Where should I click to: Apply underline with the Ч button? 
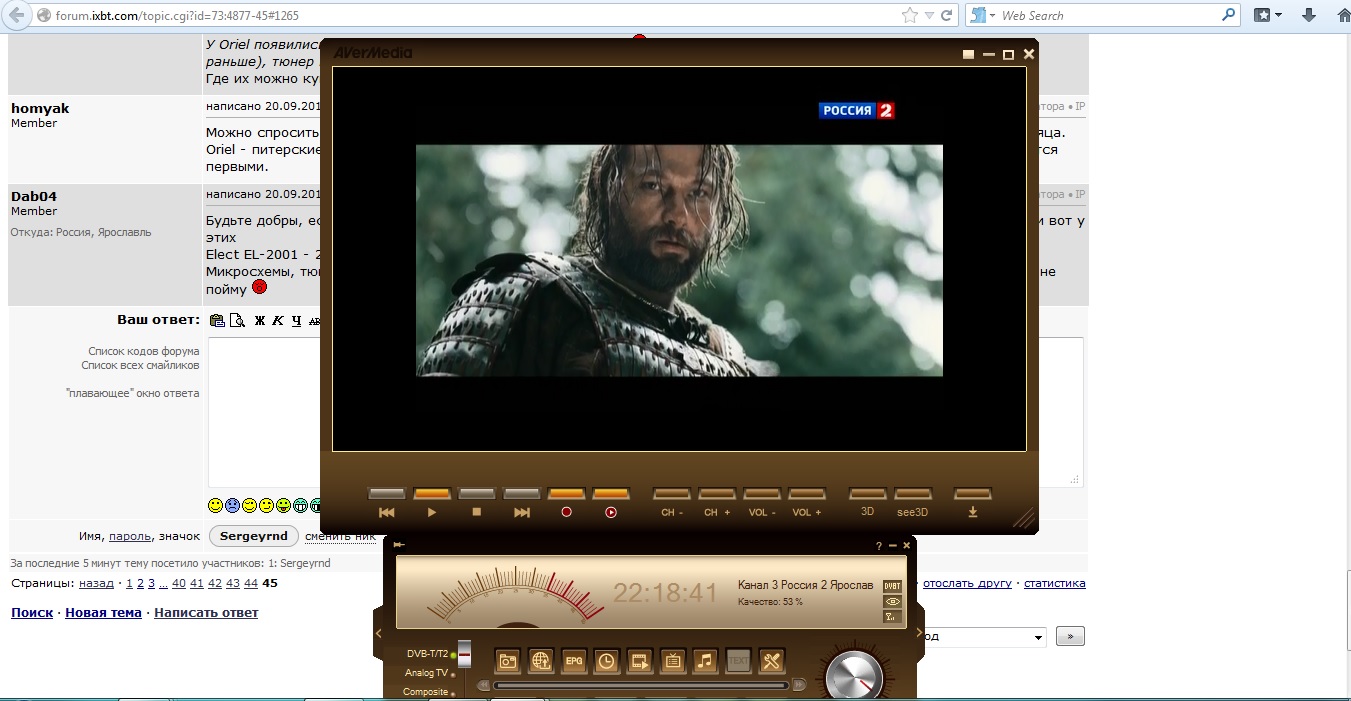pos(296,321)
